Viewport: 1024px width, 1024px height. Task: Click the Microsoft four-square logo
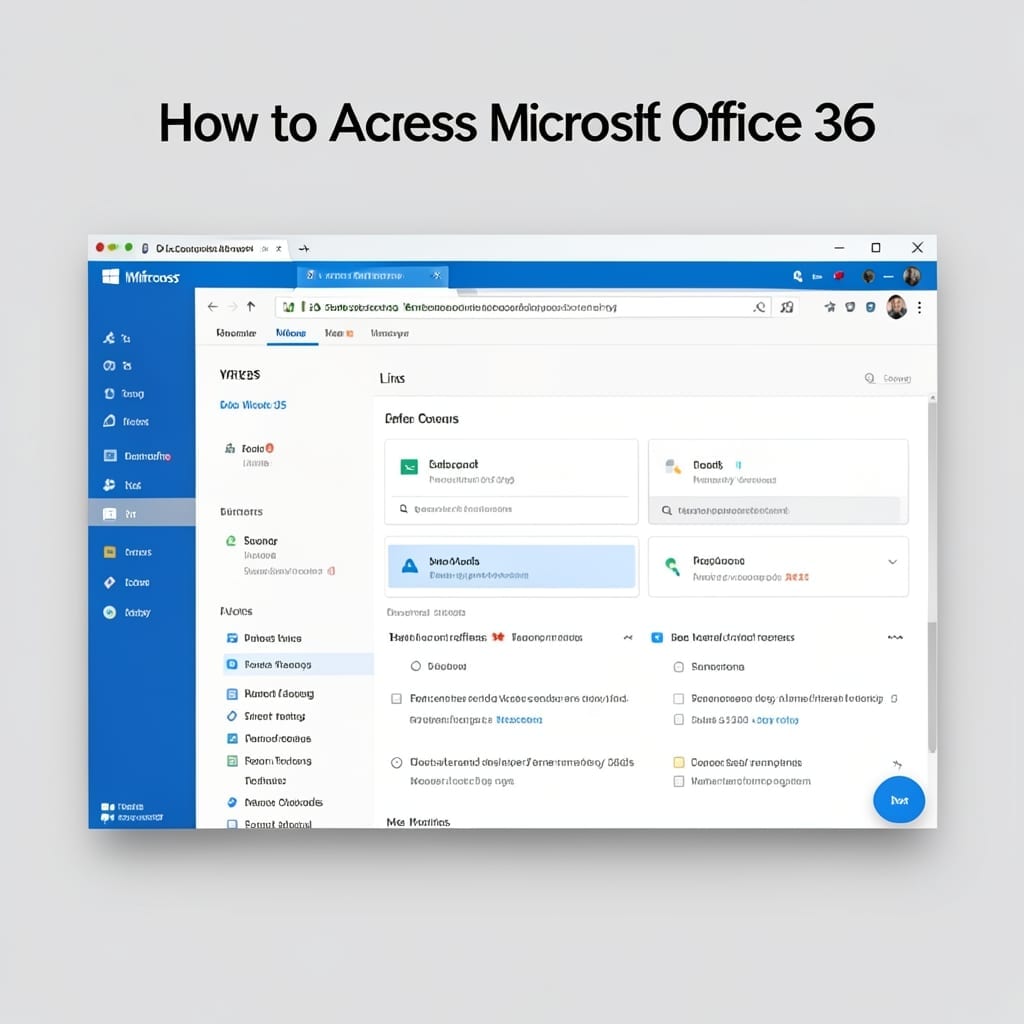(110, 277)
